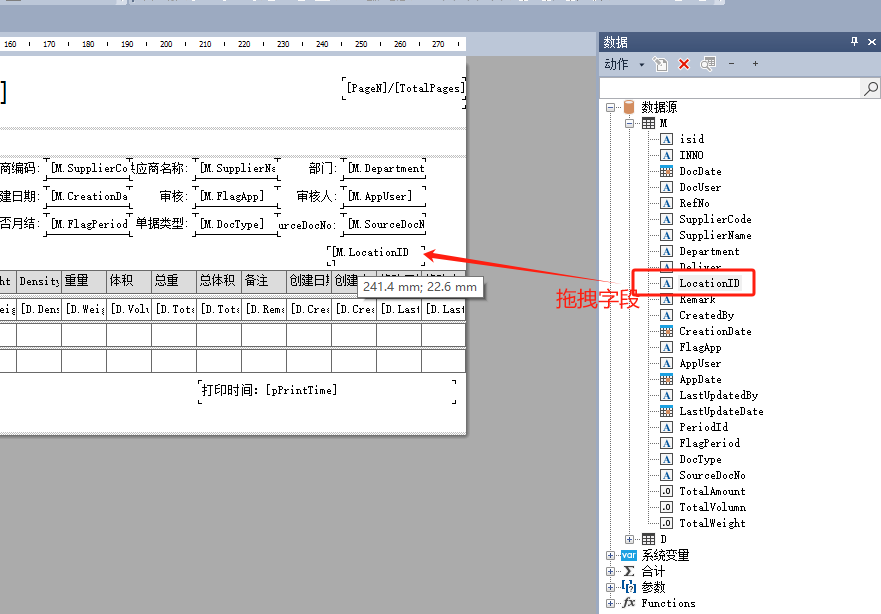The image size is (881, 614).
Task: Select the LastUpdatedBy field
Action: click(719, 395)
